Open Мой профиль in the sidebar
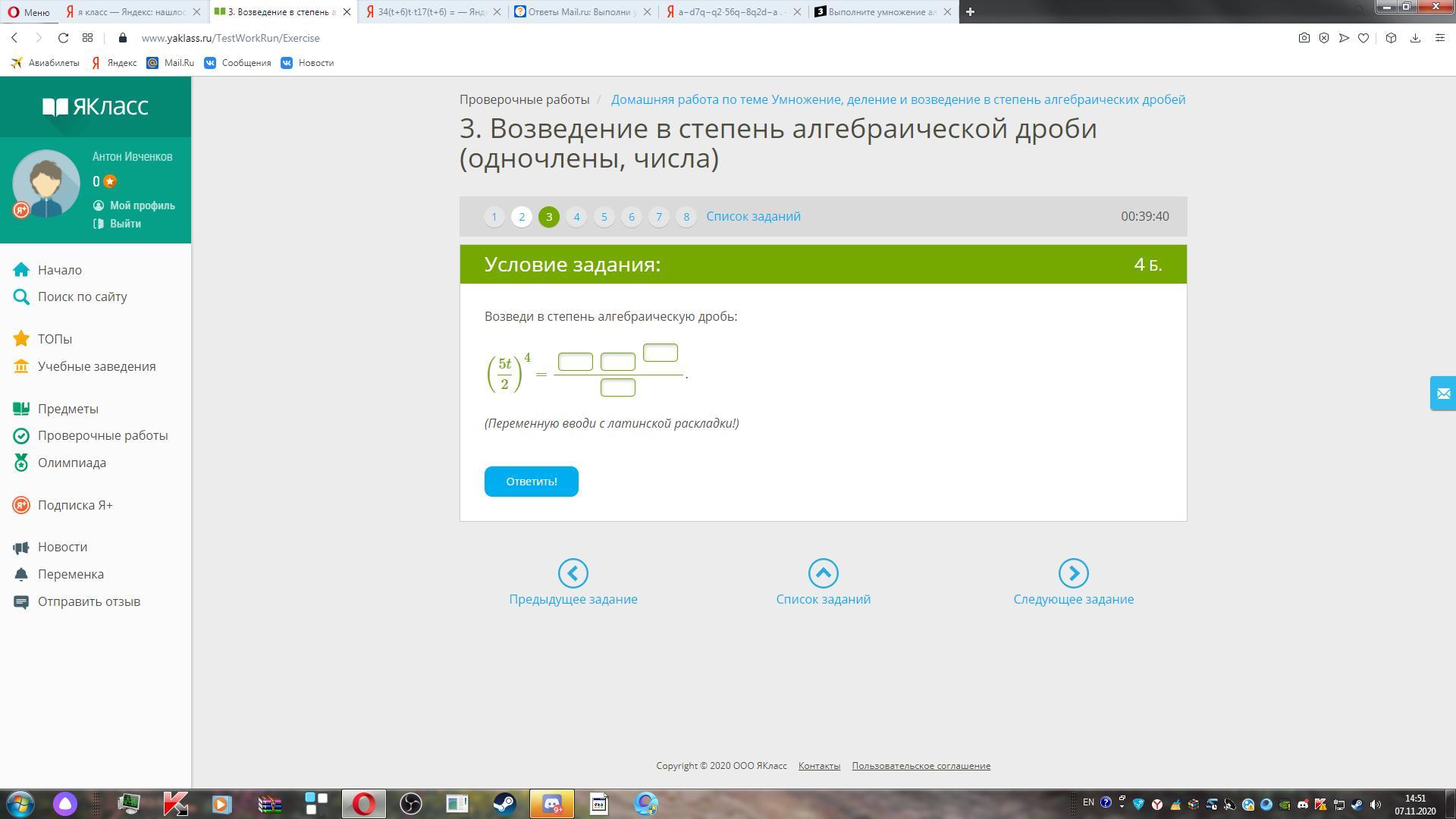 point(142,206)
